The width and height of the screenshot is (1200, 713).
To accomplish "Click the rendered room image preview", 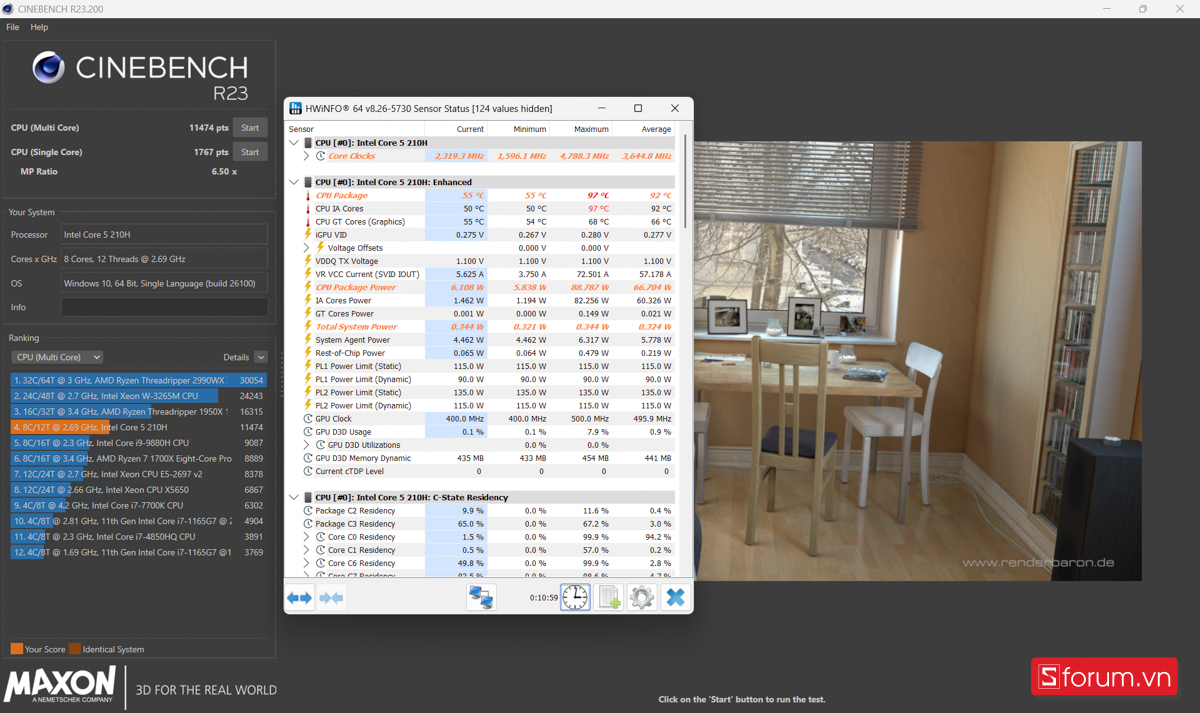I will pyautogui.click(x=918, y=361).
